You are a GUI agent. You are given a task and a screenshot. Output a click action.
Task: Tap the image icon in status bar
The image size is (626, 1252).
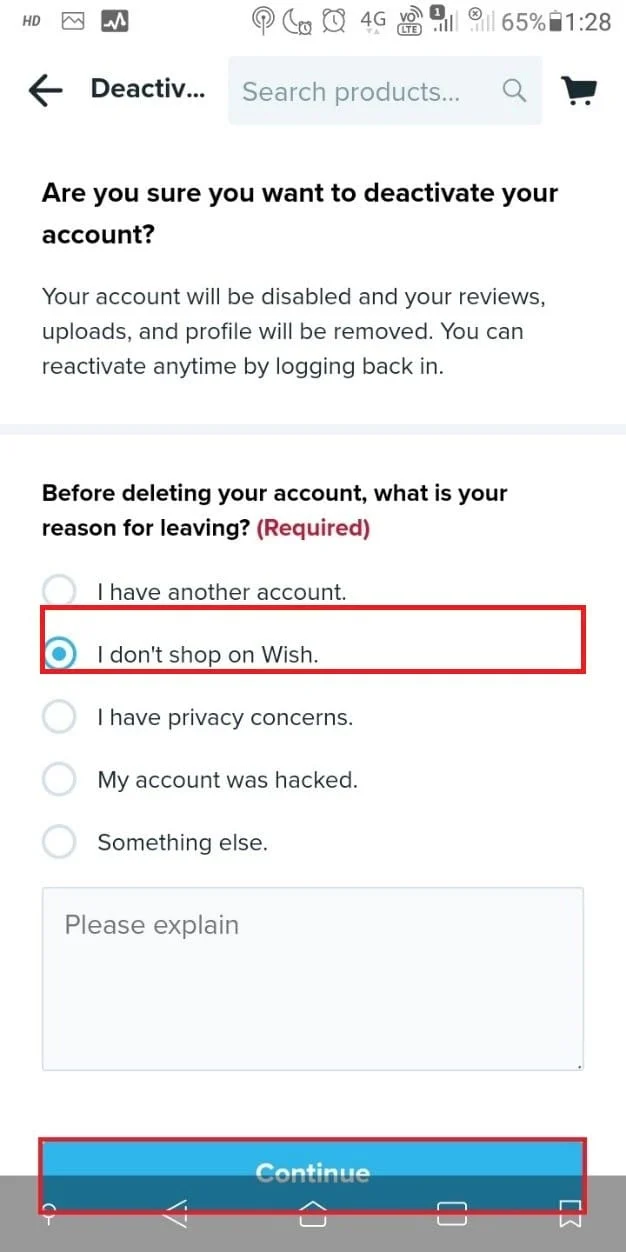pos(73,20)
